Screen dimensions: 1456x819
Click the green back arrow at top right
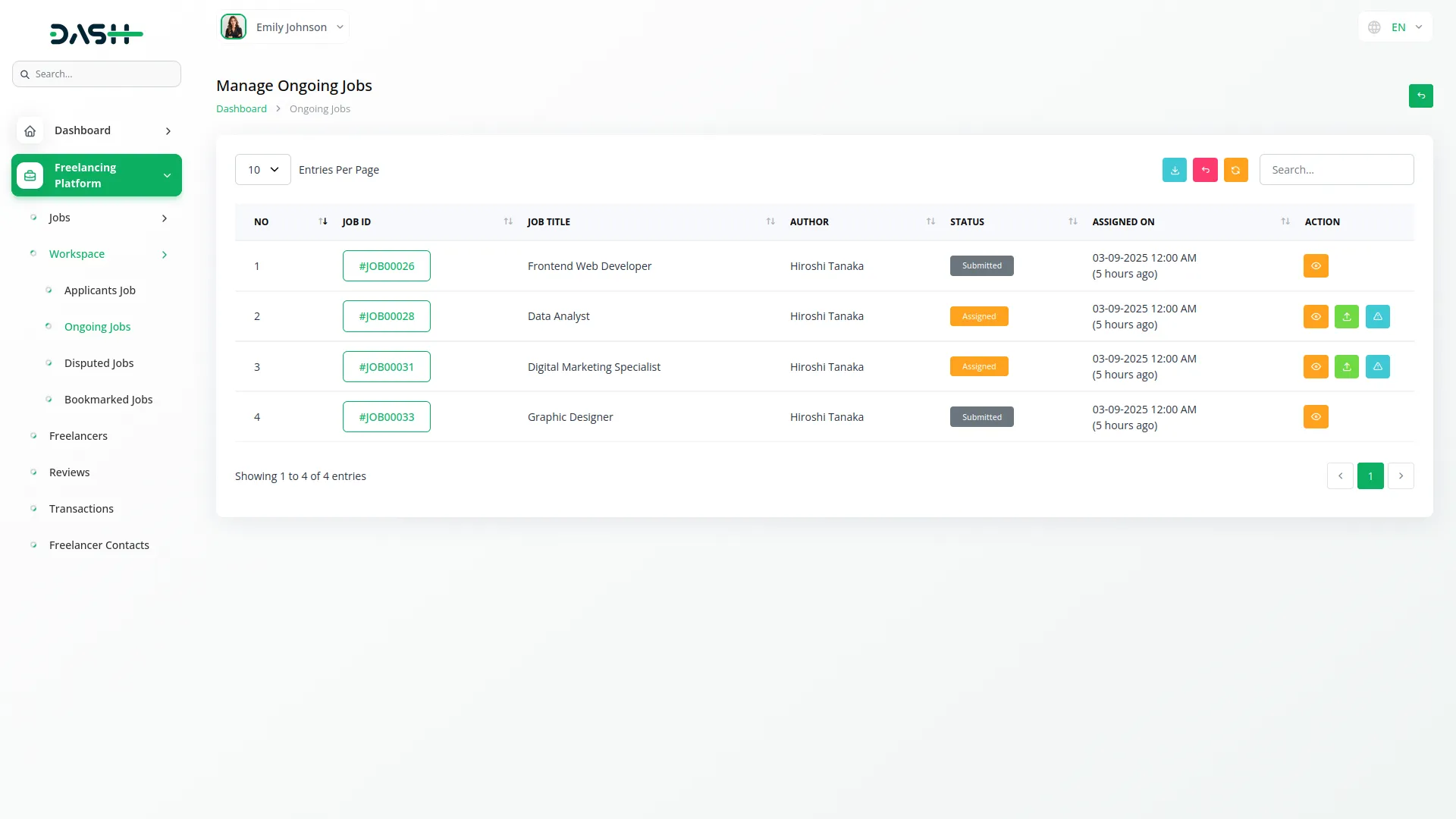[1421, 96]
